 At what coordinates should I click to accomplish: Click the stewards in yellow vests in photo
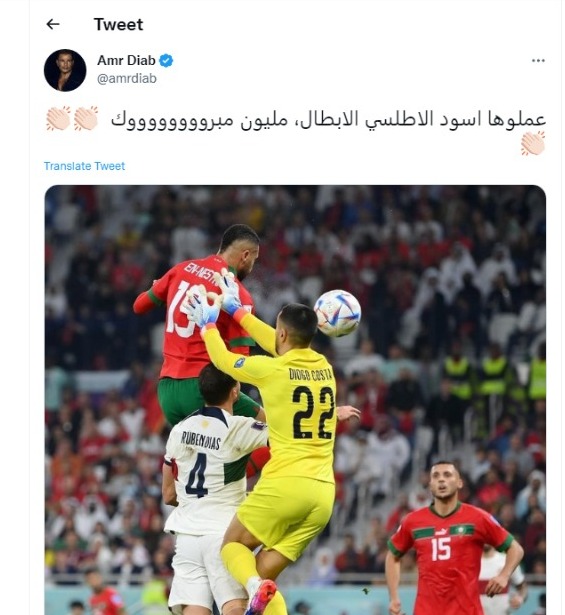(x=494, y=375)
